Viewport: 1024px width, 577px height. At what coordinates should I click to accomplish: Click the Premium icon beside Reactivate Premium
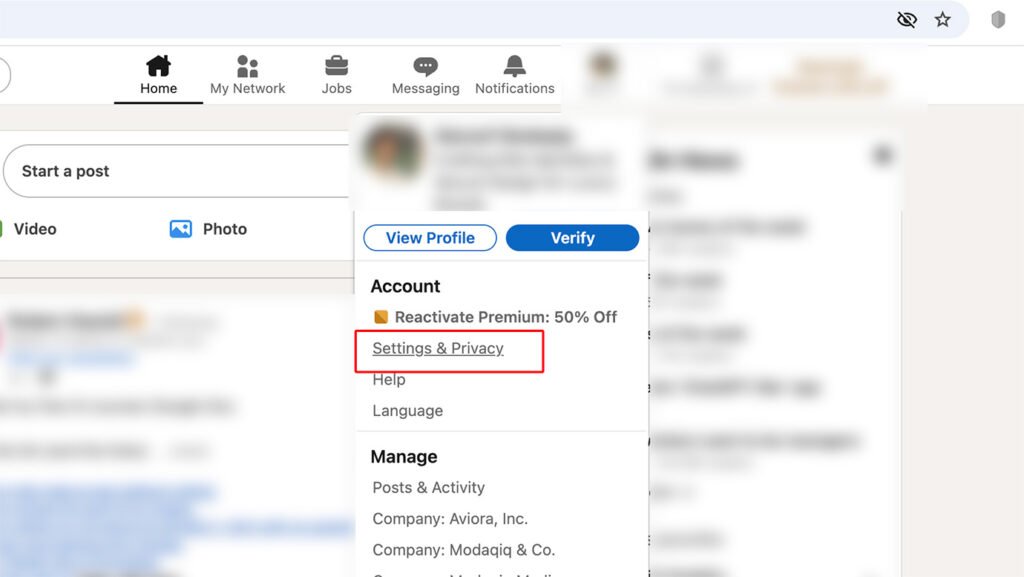(381, 317)
